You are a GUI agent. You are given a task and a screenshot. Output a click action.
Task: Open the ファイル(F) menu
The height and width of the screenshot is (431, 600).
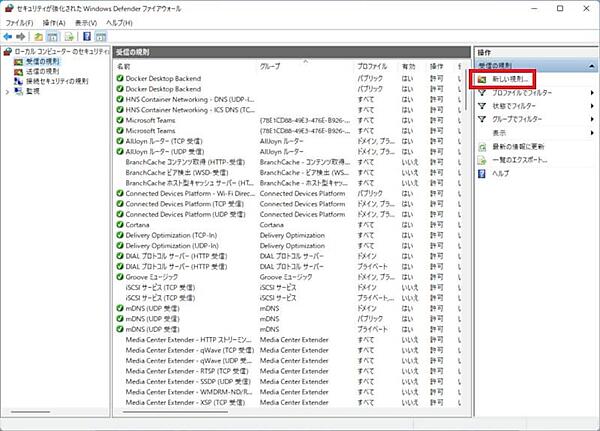click(x=20, y=23)
